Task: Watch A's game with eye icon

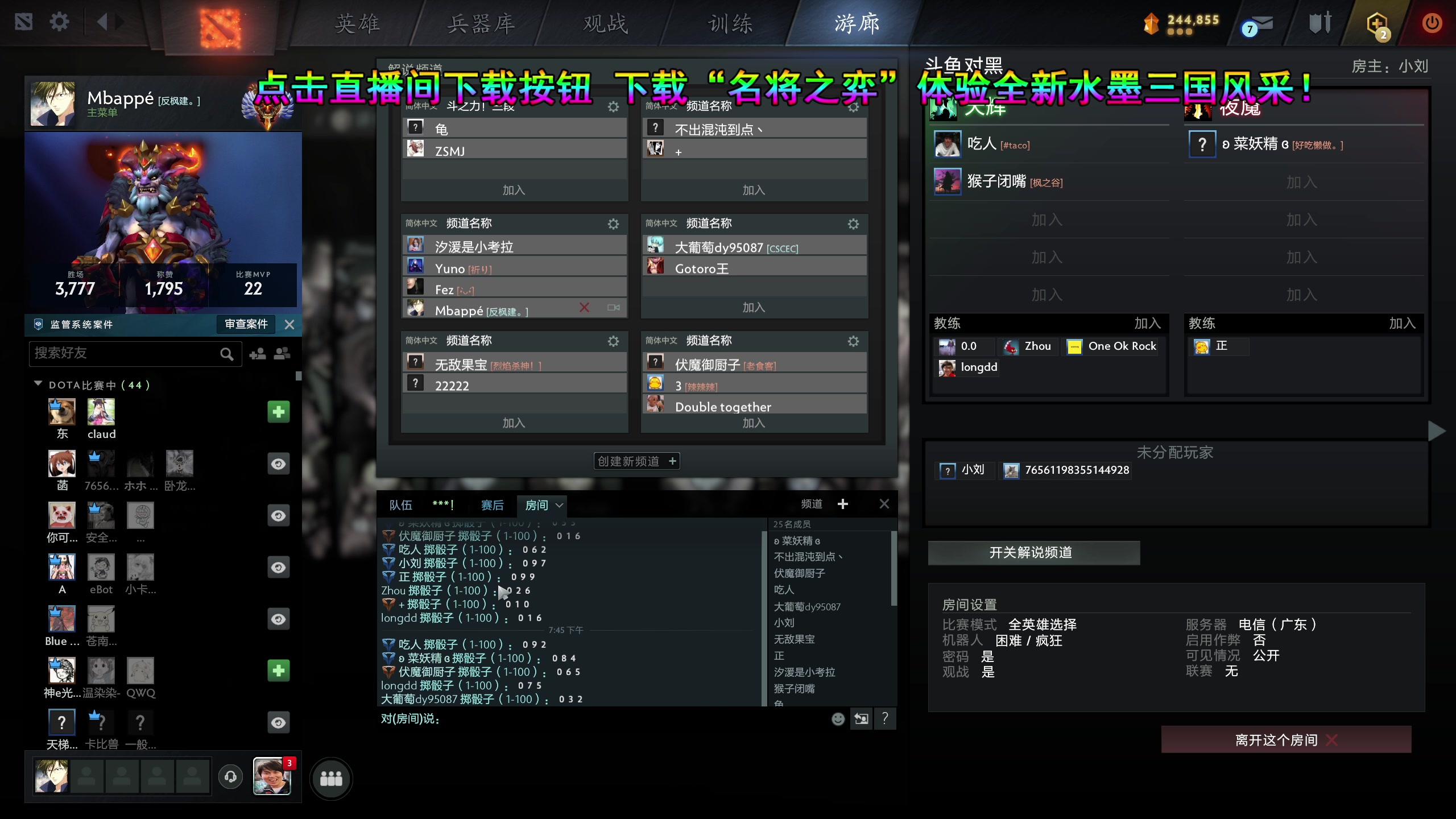Action: (279, 568)
